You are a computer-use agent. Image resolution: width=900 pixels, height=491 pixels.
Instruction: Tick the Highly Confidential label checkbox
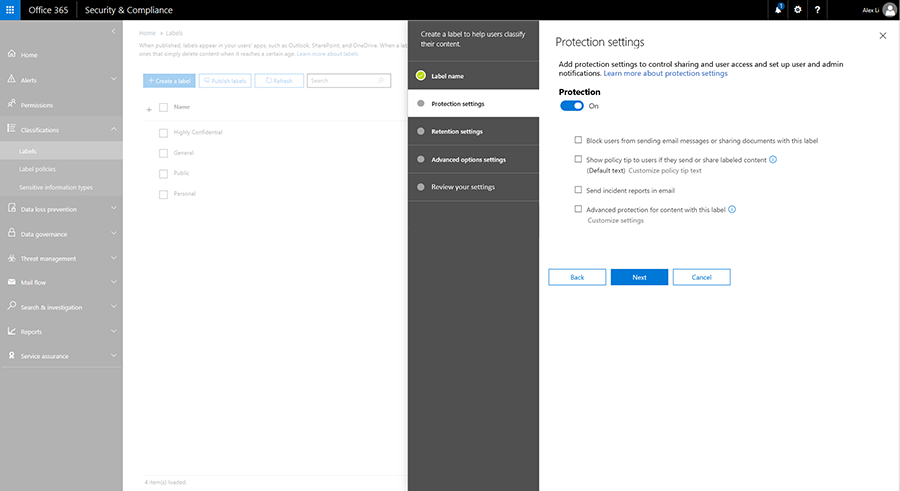click(x=164, y=133)
